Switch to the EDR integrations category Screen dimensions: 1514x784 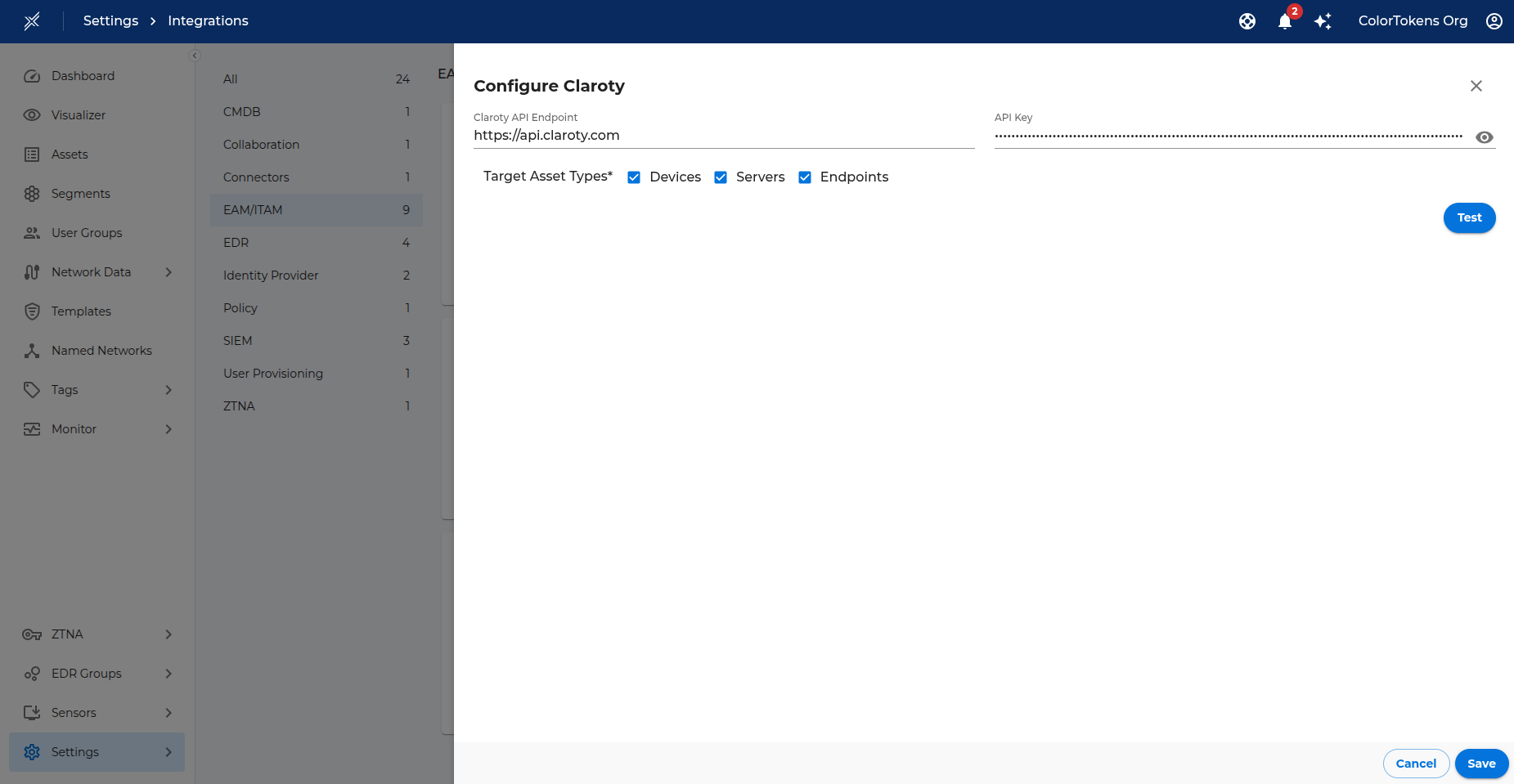pyautogui.click(x=236, y=242)
